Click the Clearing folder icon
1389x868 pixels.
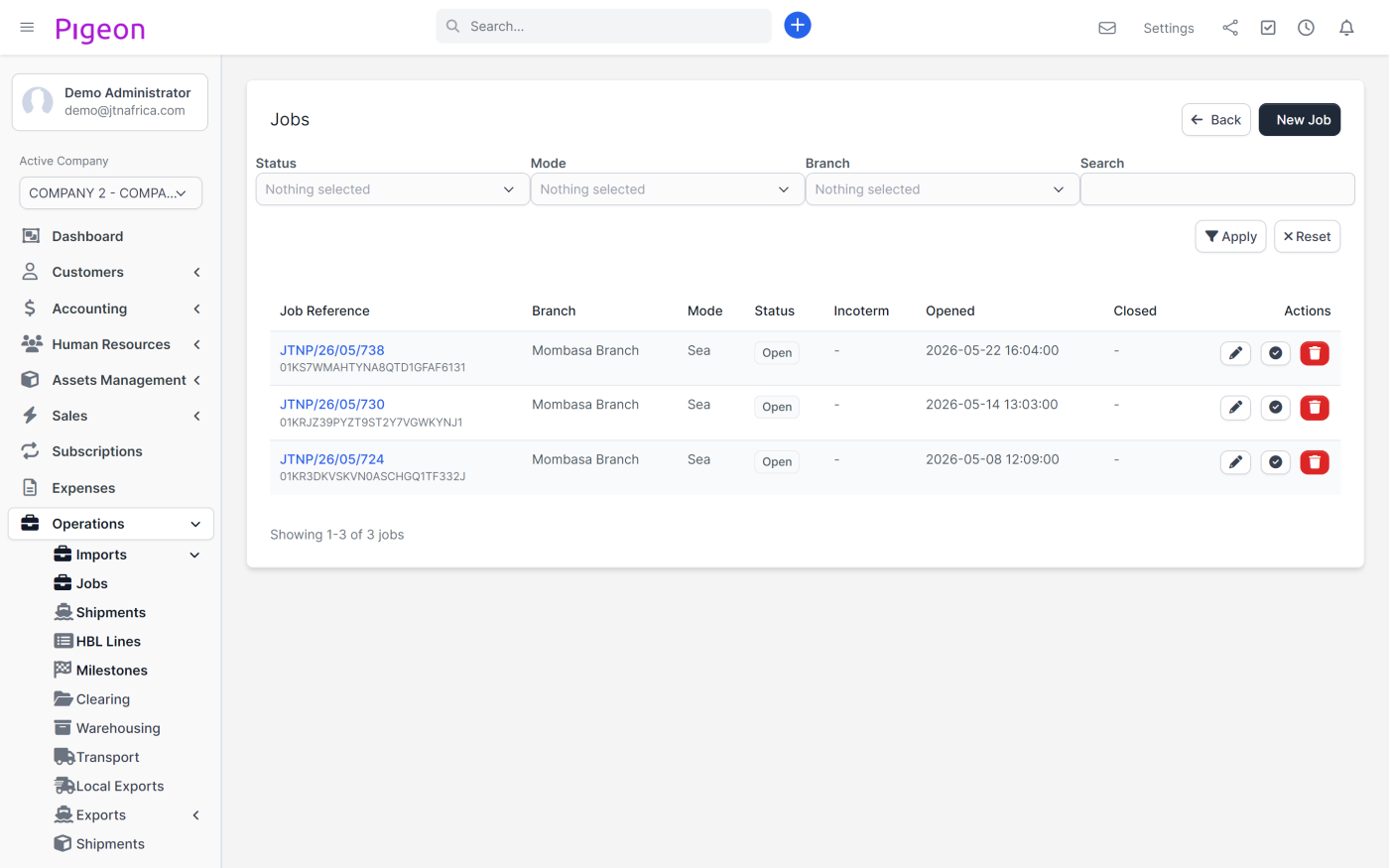63,699
